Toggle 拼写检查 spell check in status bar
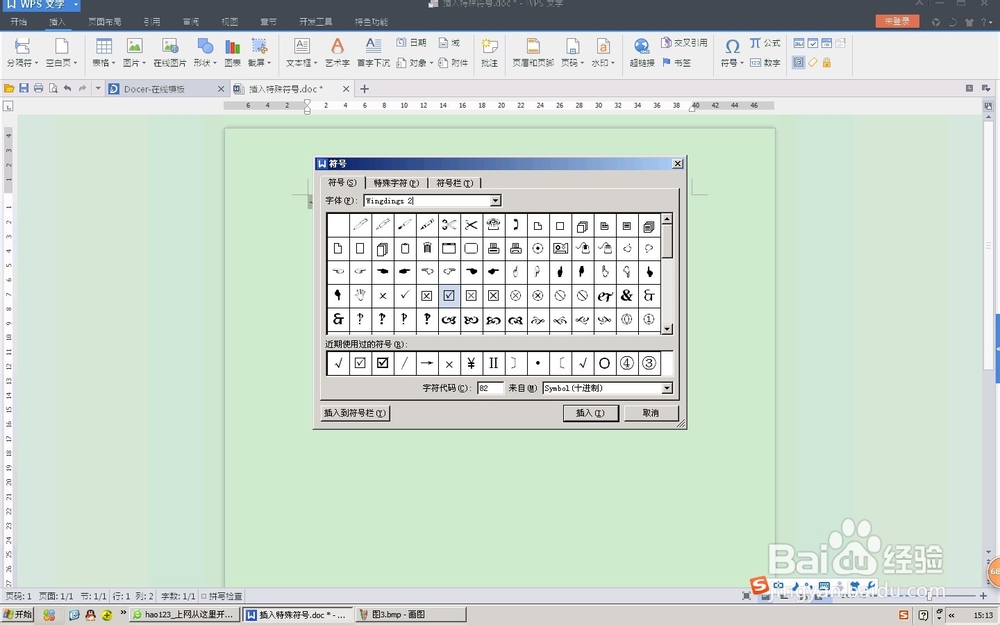 click(x=221, y=596)
